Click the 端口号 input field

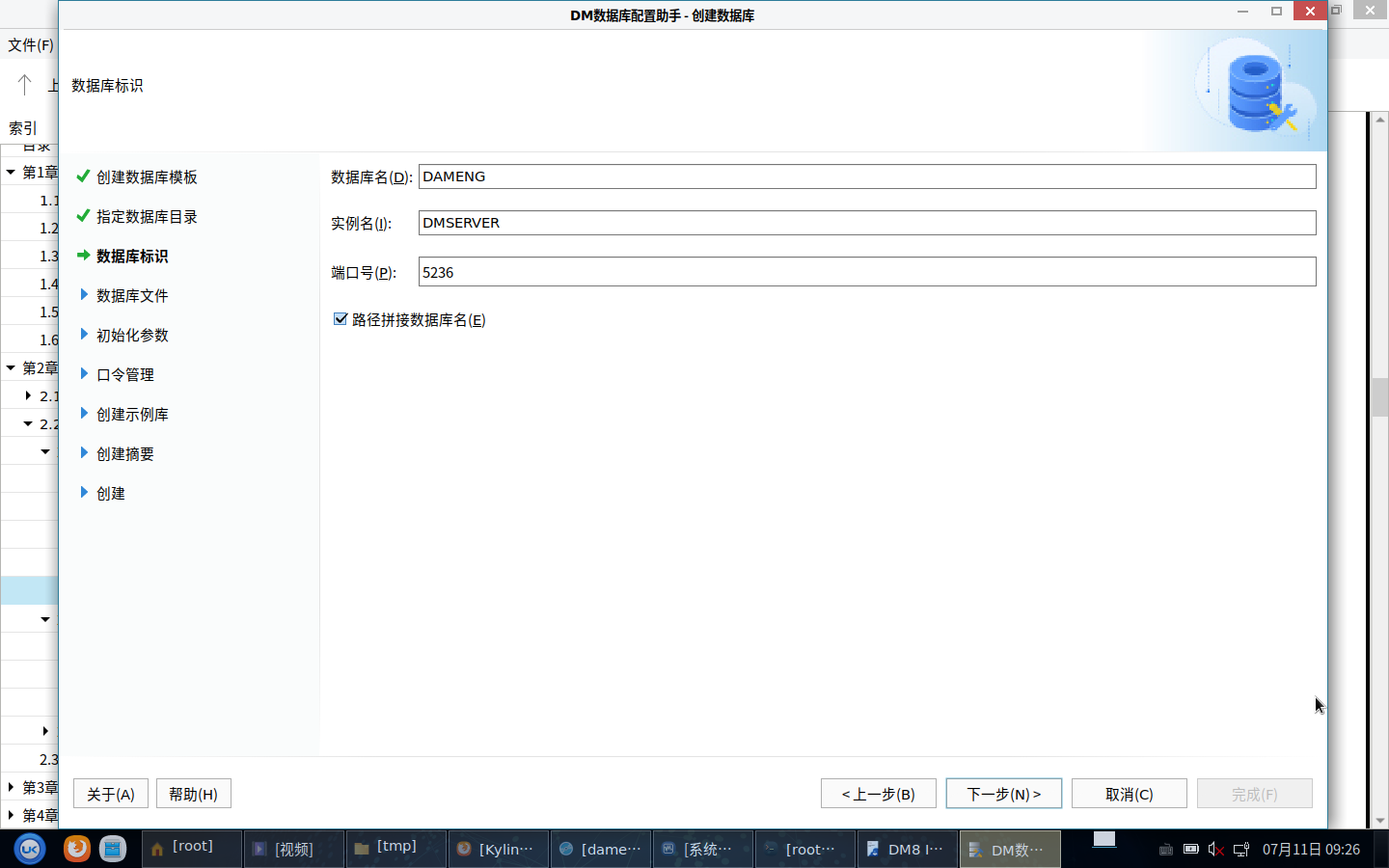pyautogui.click(x=866, y=272)
